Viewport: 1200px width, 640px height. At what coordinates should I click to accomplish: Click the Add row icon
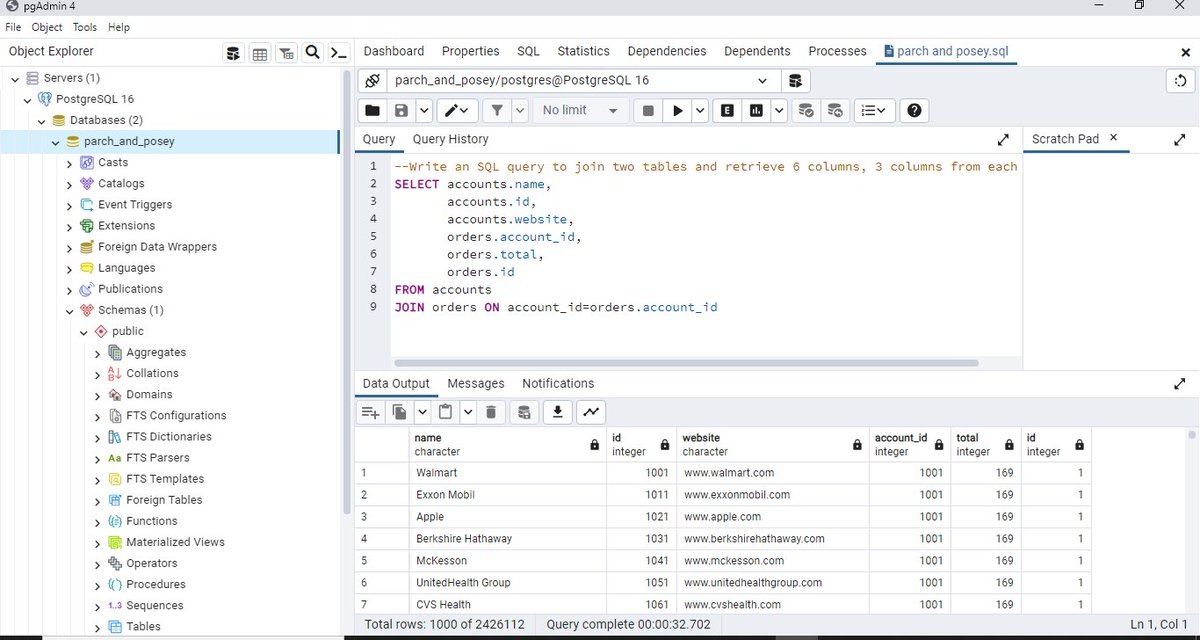(371, 411)
